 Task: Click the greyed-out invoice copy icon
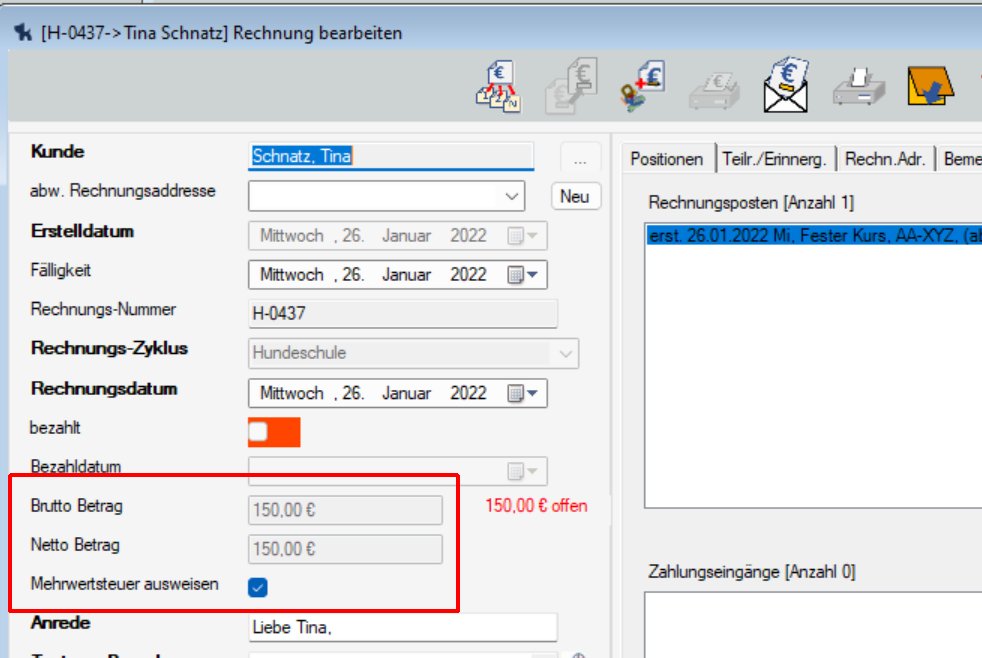point(570,87)
